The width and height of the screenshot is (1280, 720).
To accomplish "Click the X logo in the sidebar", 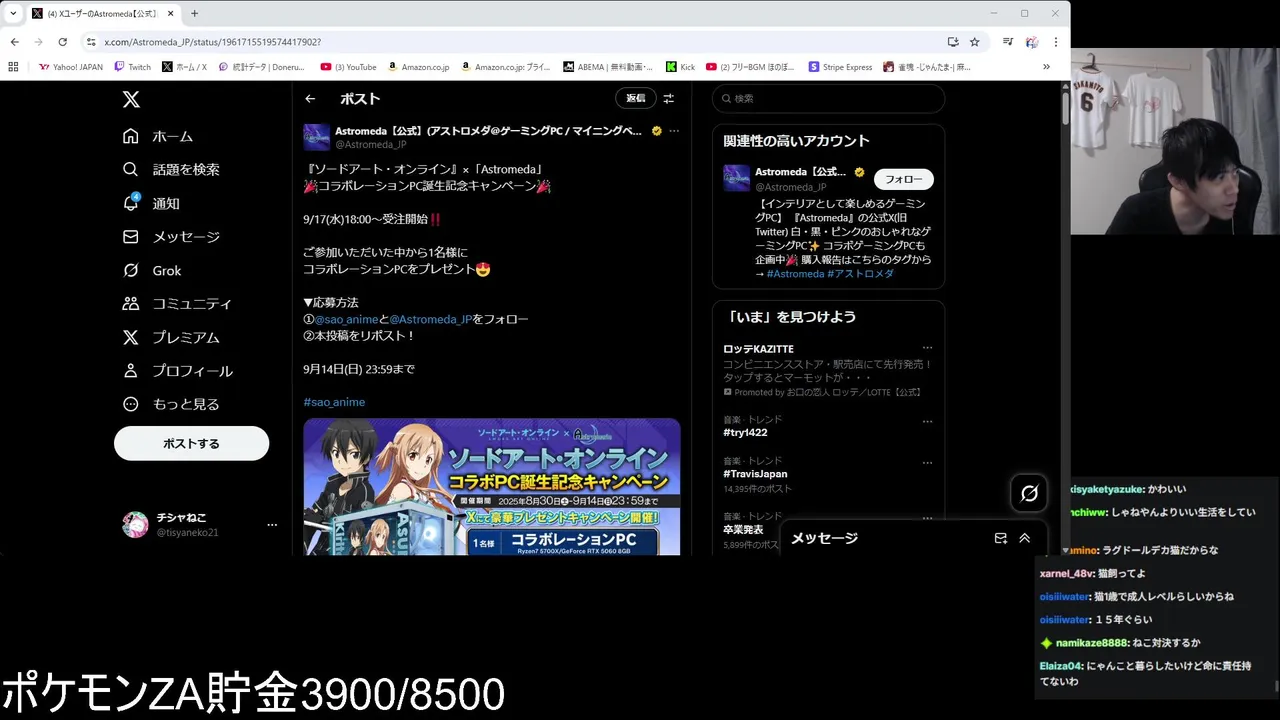I will pos(131,99).
